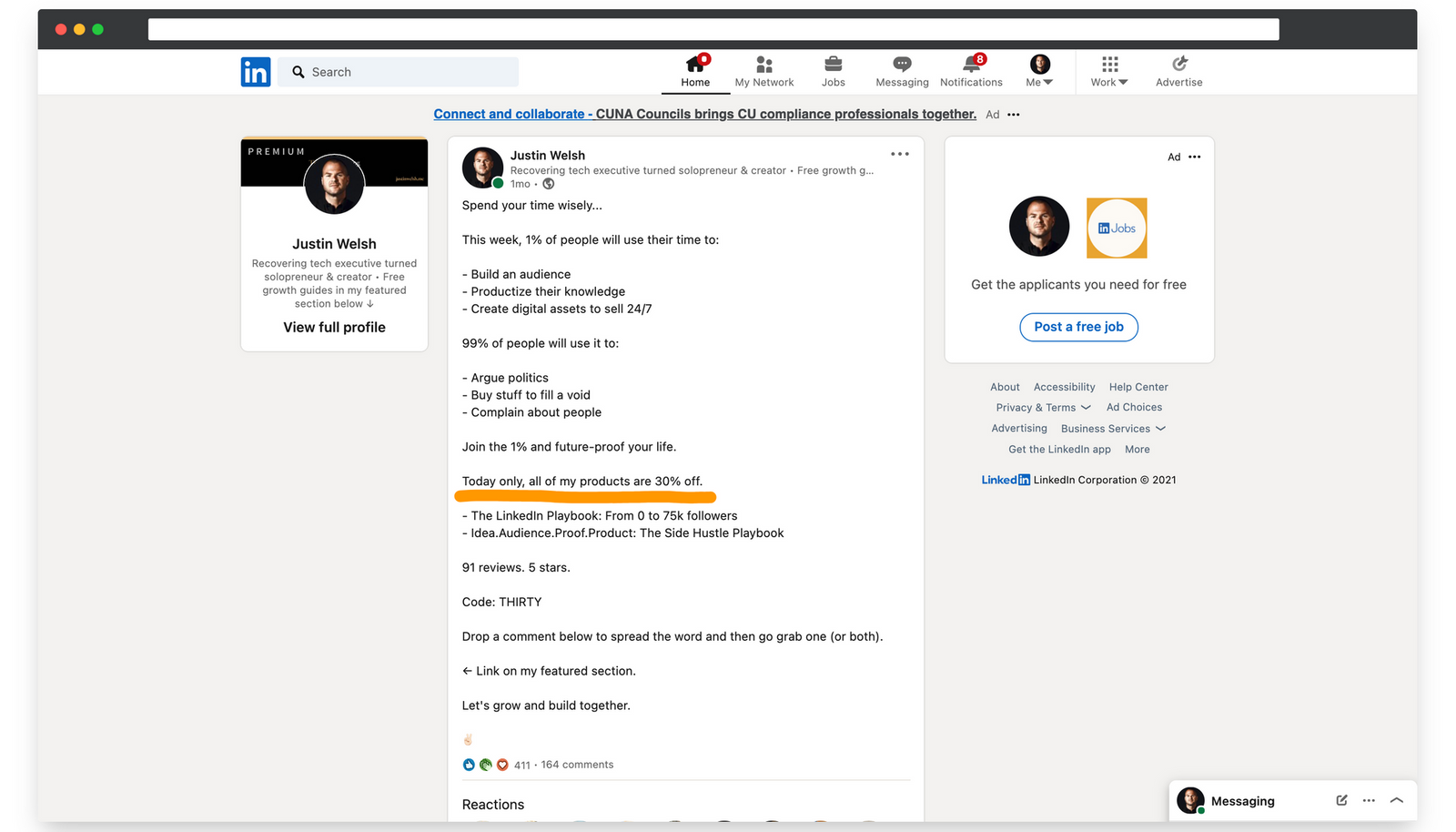The height and width of the screenshot is (832, 1456).
Task: Open Justin Welsh's name on the post
Action: (x=548, y=156)
